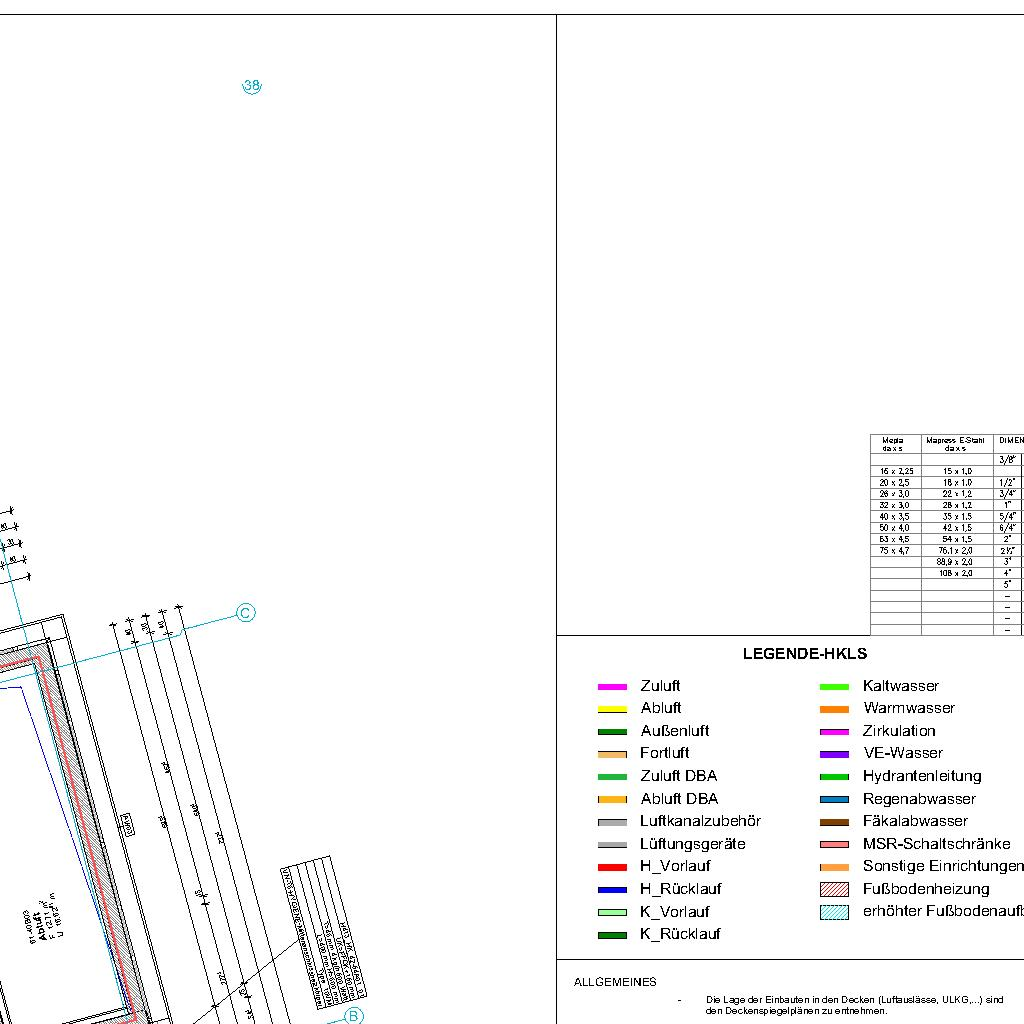Click the LEGENDE-HKLS heading
This screenshot has height=1024, width=1024.
[805, 654]
